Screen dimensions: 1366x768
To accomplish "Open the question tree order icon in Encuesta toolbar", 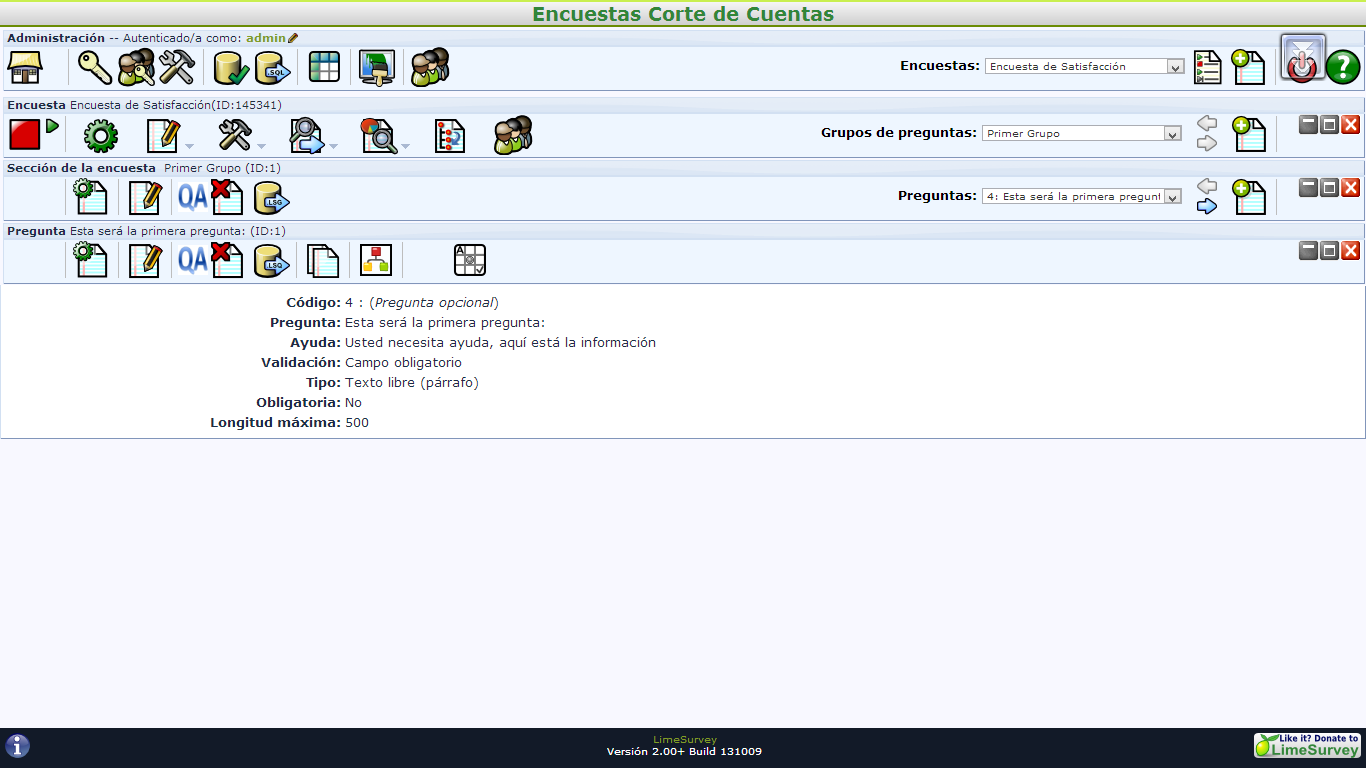I will (450, 135).
